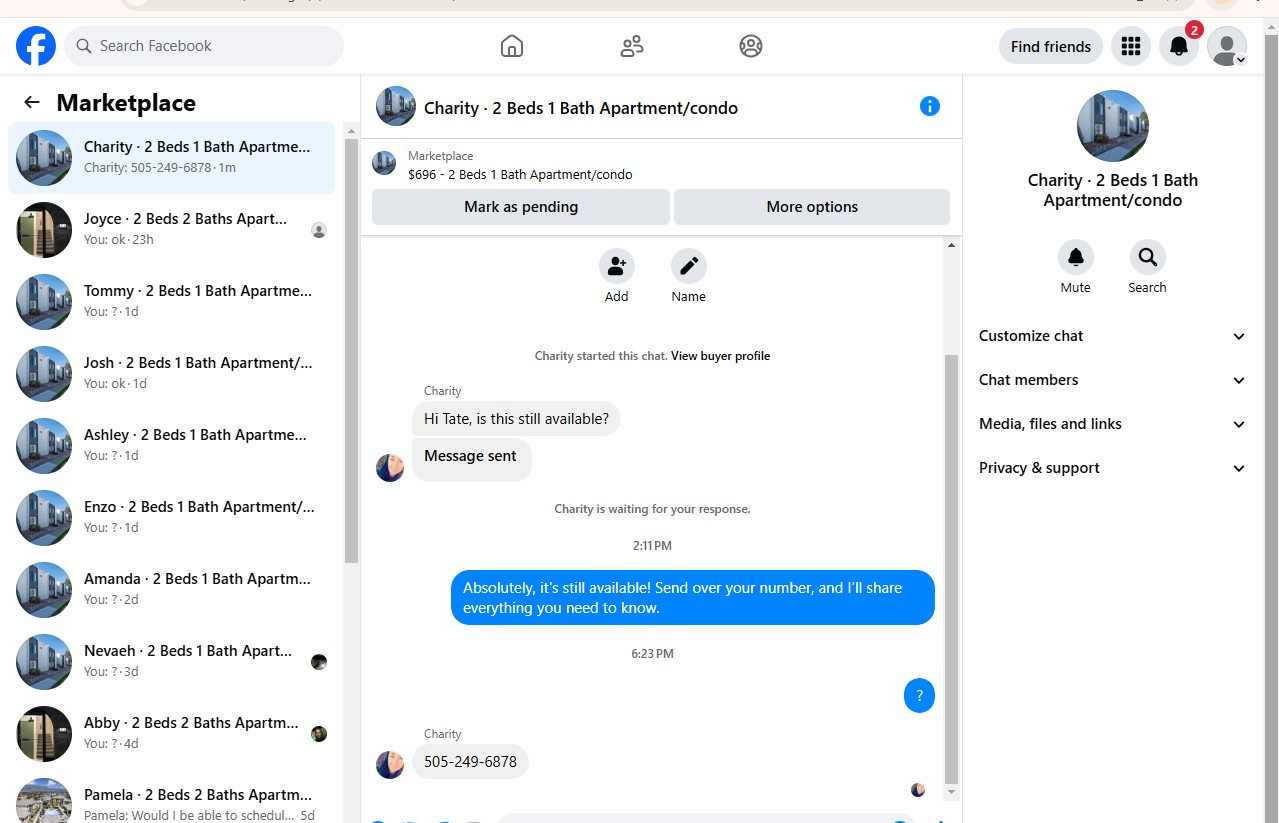Click the $696 Marketplace listing banner
The height and width of the screenshot is (823, 1279).
[661, 165]
